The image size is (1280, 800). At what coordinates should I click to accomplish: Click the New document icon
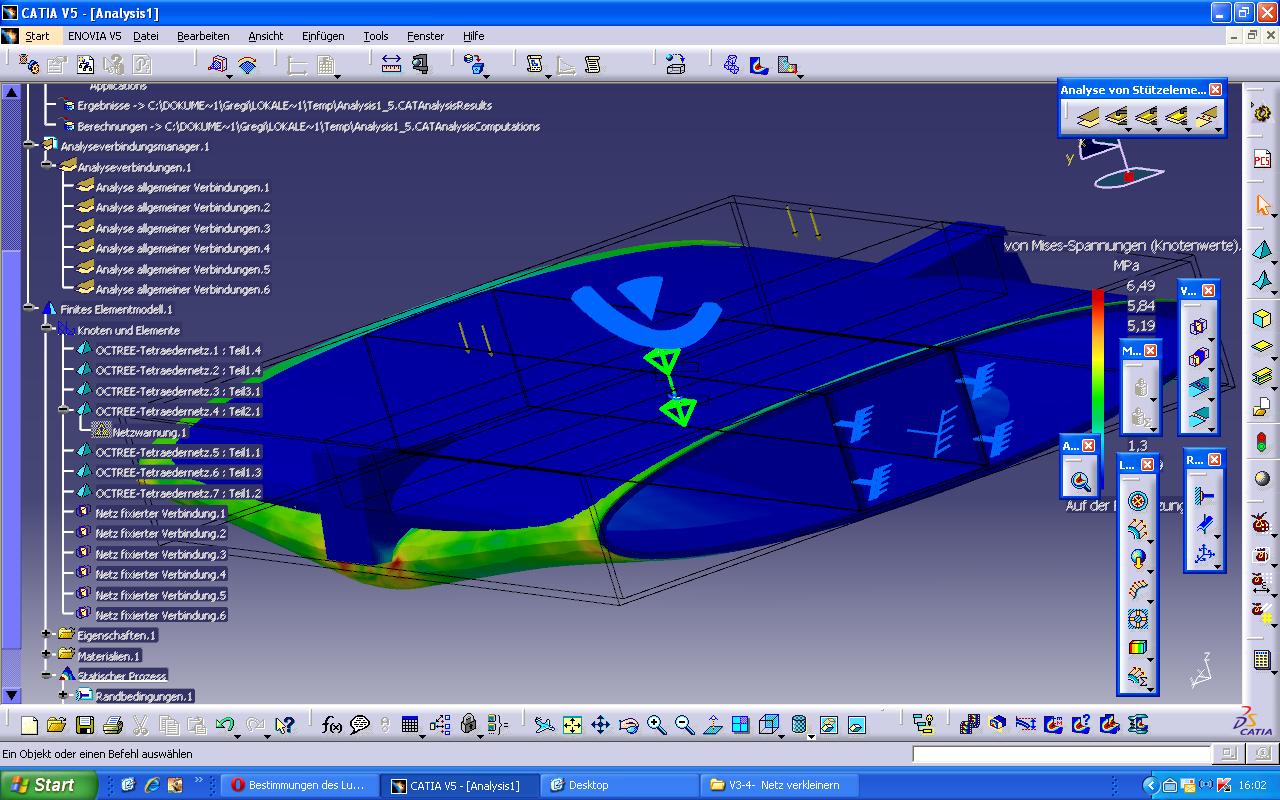pyautogui.click(x=29, y=725)
